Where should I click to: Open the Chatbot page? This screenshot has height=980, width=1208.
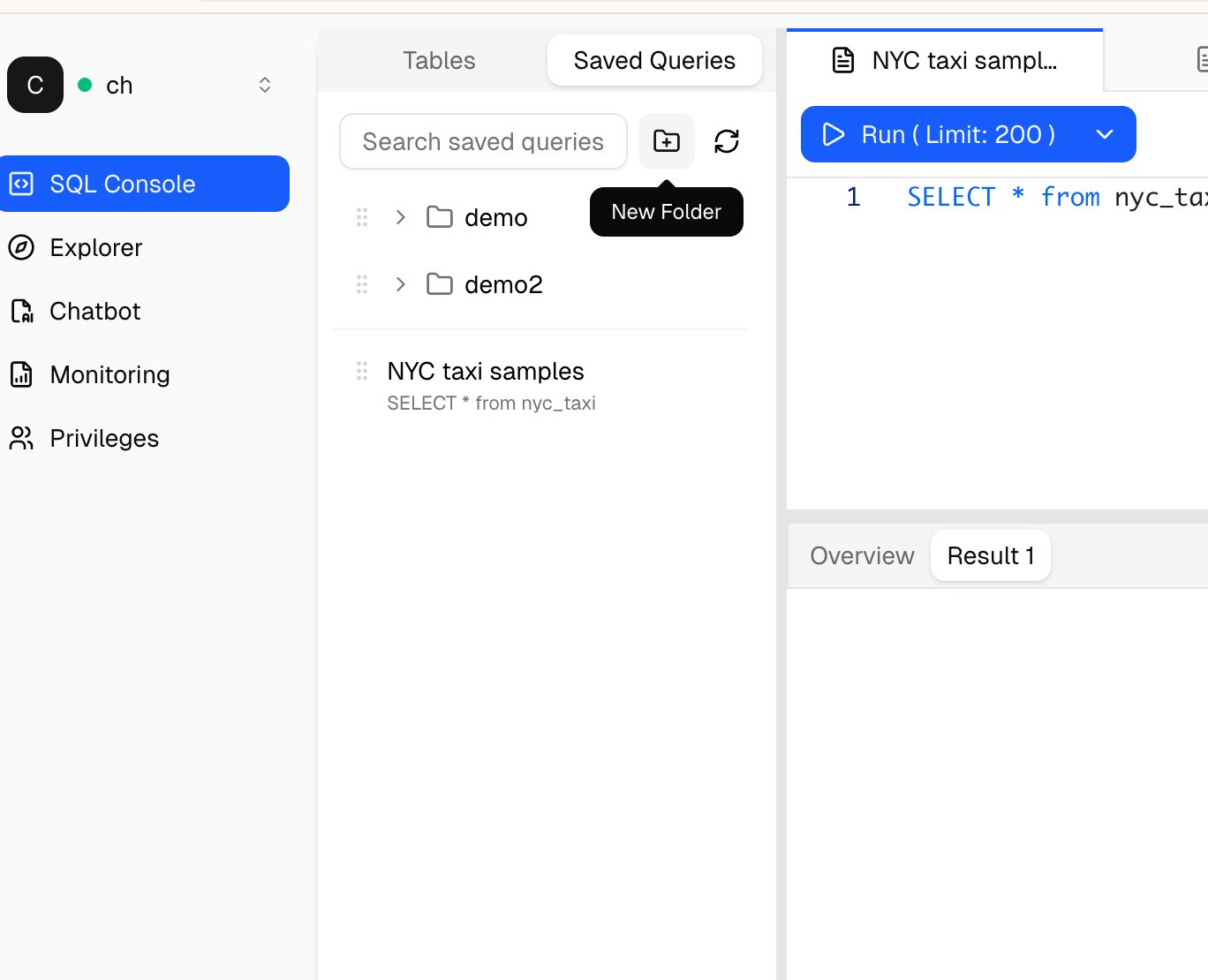pos(94,312)
